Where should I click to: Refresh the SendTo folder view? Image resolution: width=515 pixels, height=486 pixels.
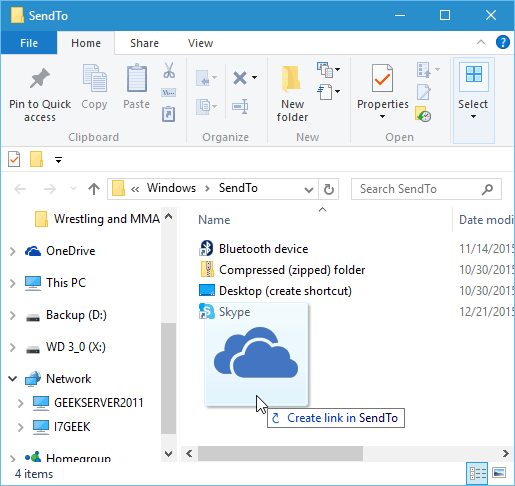[329, 189]
